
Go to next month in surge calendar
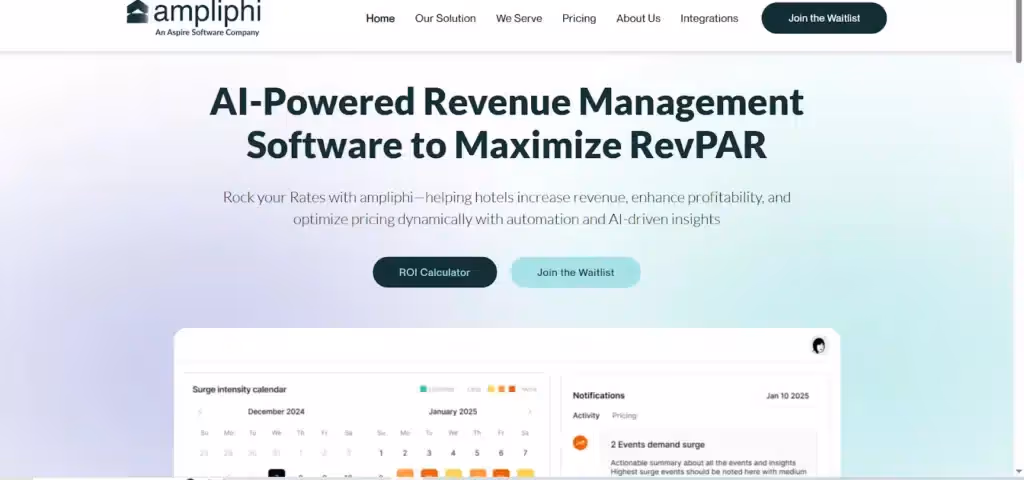[530, 412]
